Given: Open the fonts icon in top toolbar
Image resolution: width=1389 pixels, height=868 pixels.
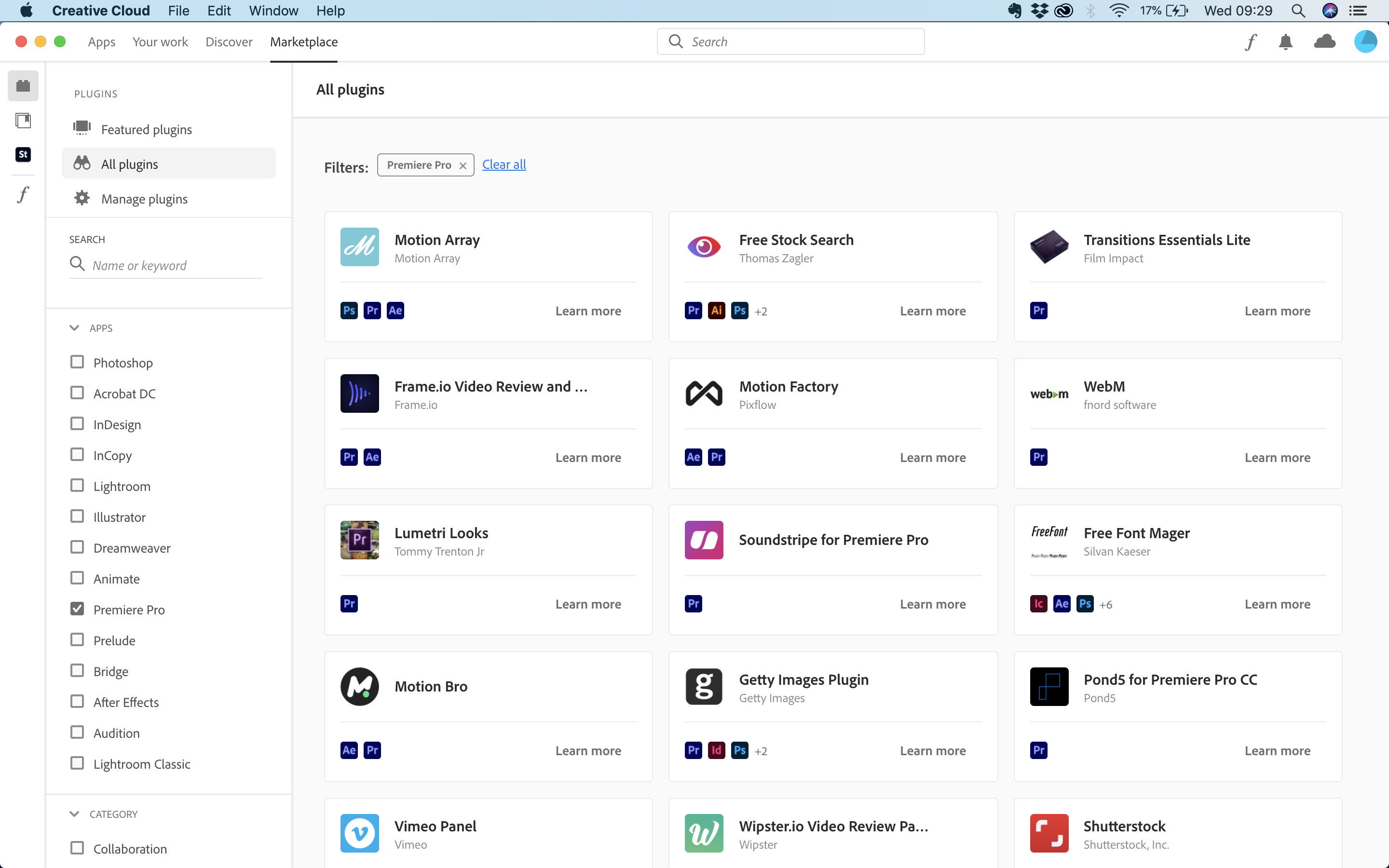Looking at the screenshot, I should 1251,42.
